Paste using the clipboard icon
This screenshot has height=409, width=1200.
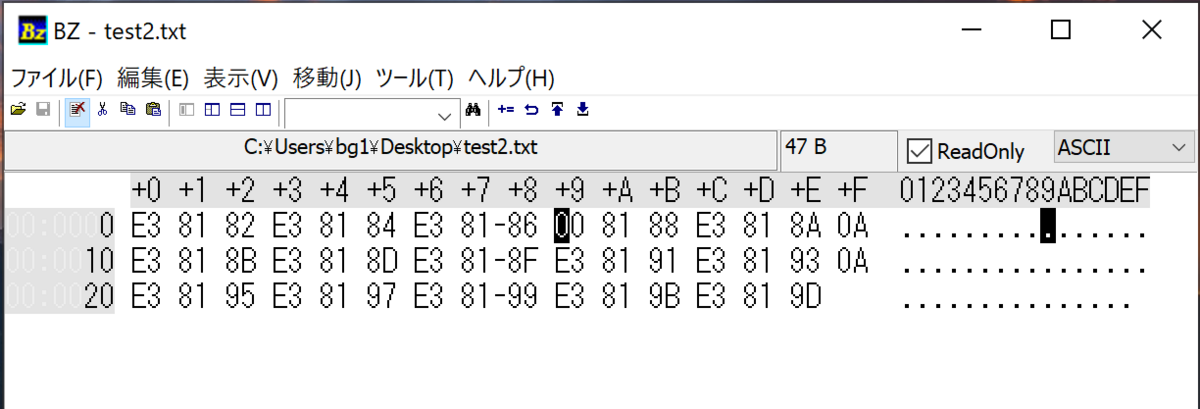[152, 110]
